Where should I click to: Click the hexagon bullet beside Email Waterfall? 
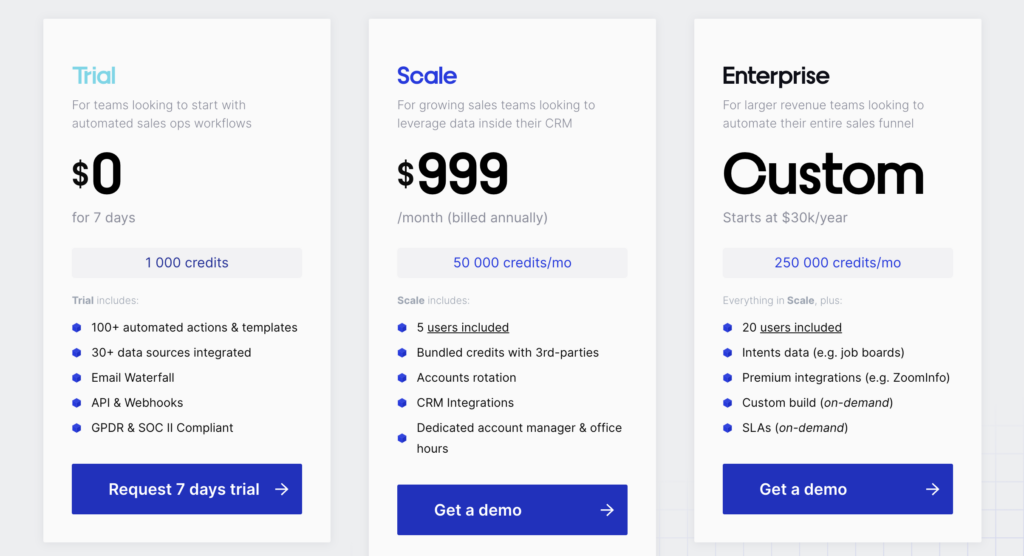tap(76, 378)
